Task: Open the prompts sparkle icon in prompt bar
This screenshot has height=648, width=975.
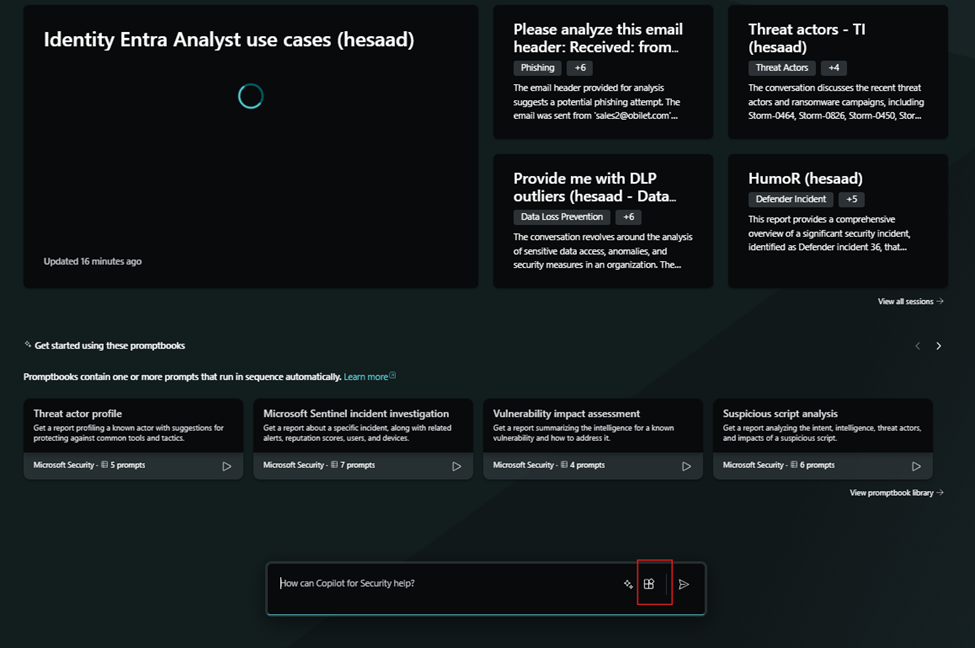Action: click(x=628, y=584)
